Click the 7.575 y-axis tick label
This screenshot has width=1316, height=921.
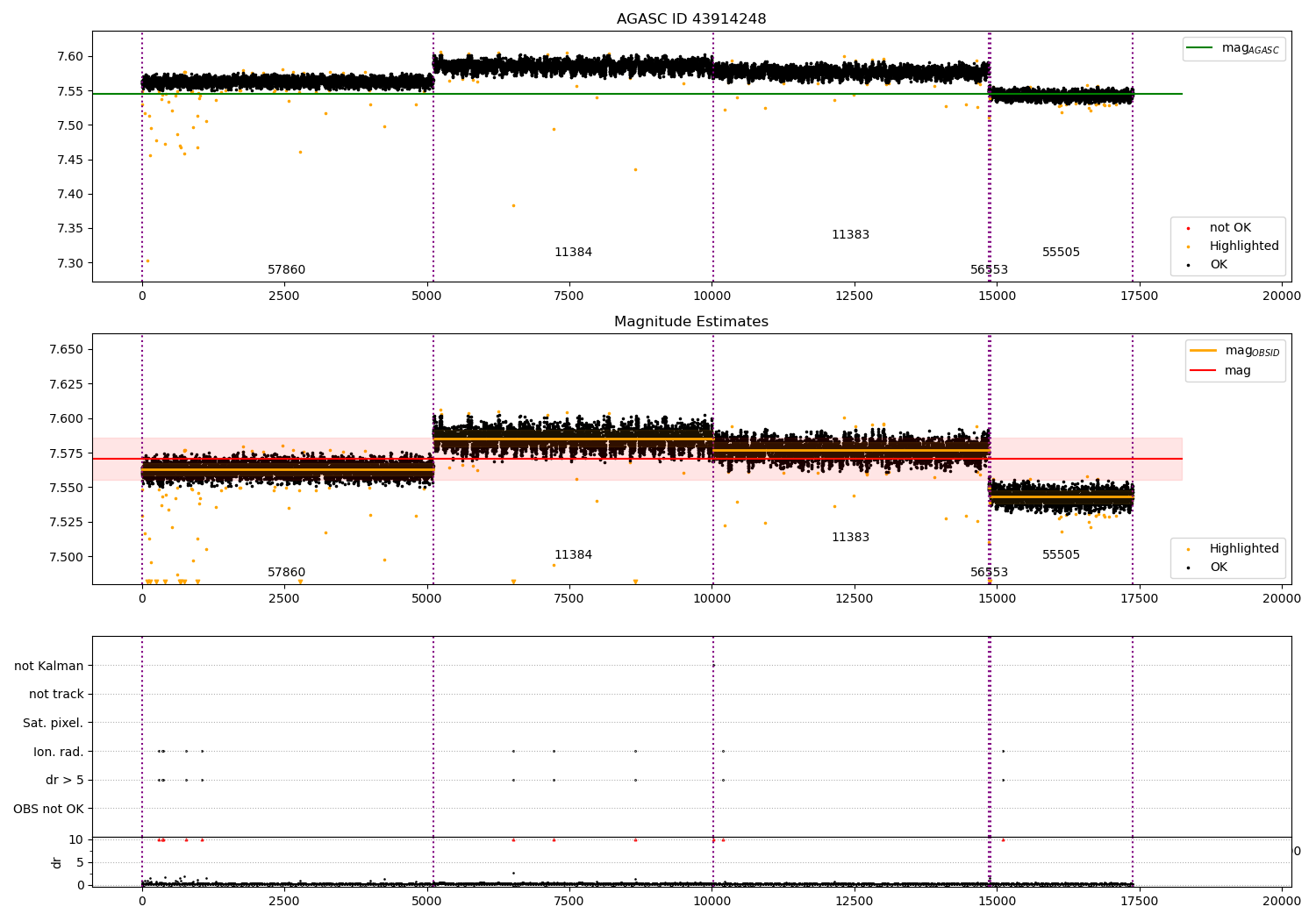(x=67, y=453)
